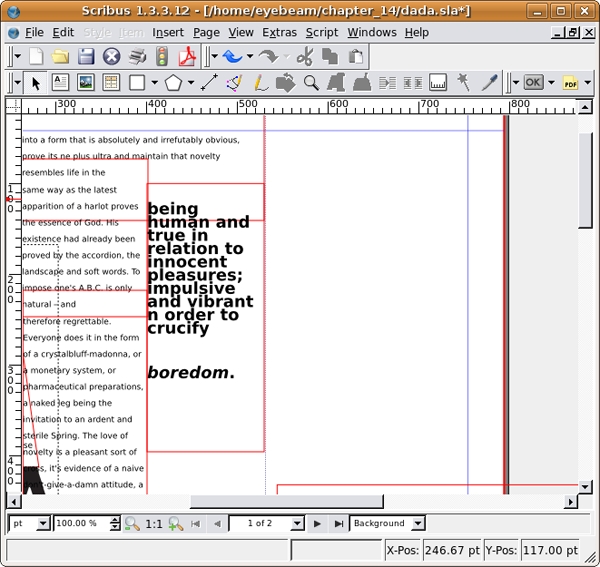Open the Script menu
The height and width of the screenshot is (567, 600).
tap(321, 32)
